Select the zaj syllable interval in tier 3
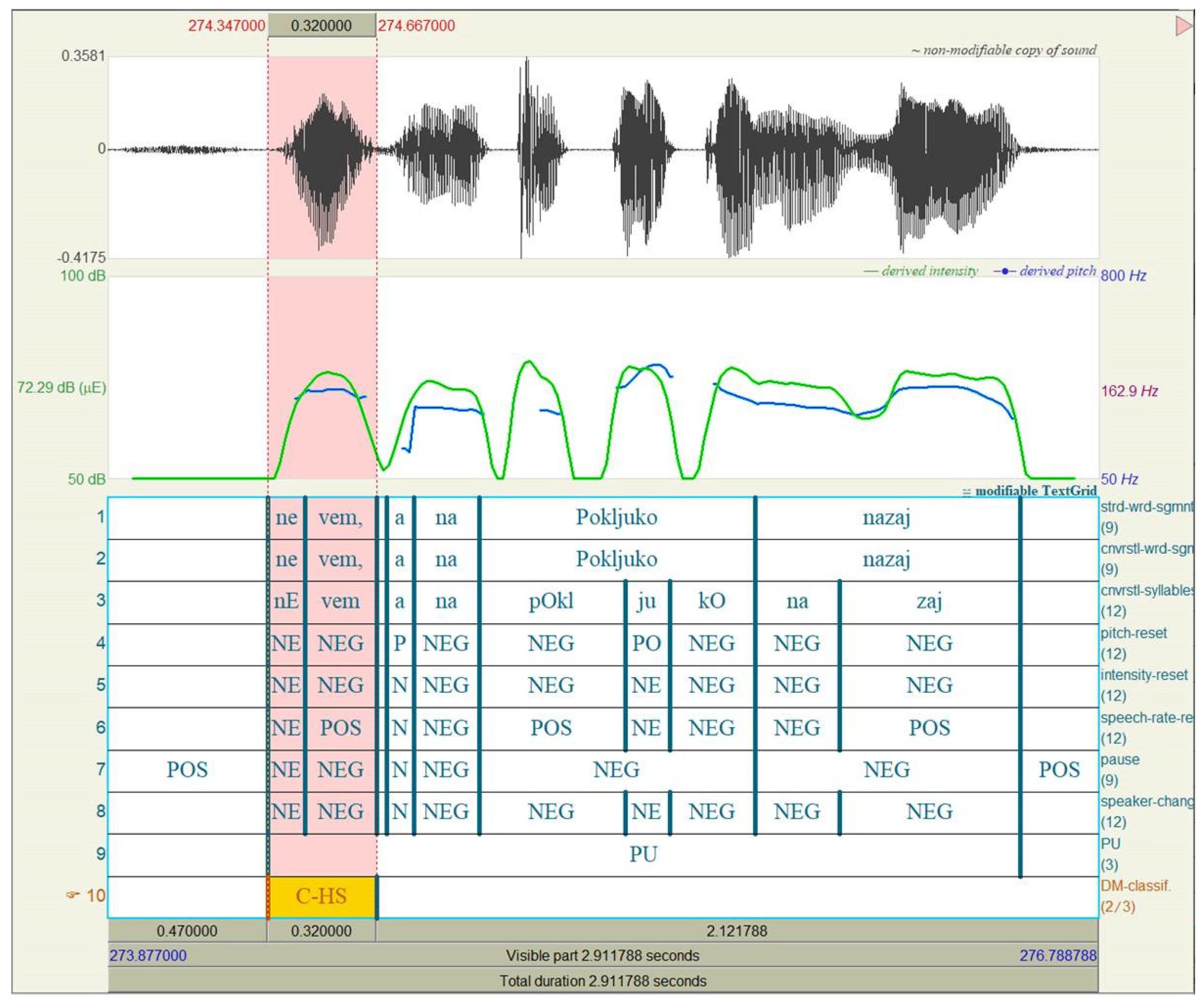The width and height of the screenshot is (1204, 1002). click(x=929, y=601)
